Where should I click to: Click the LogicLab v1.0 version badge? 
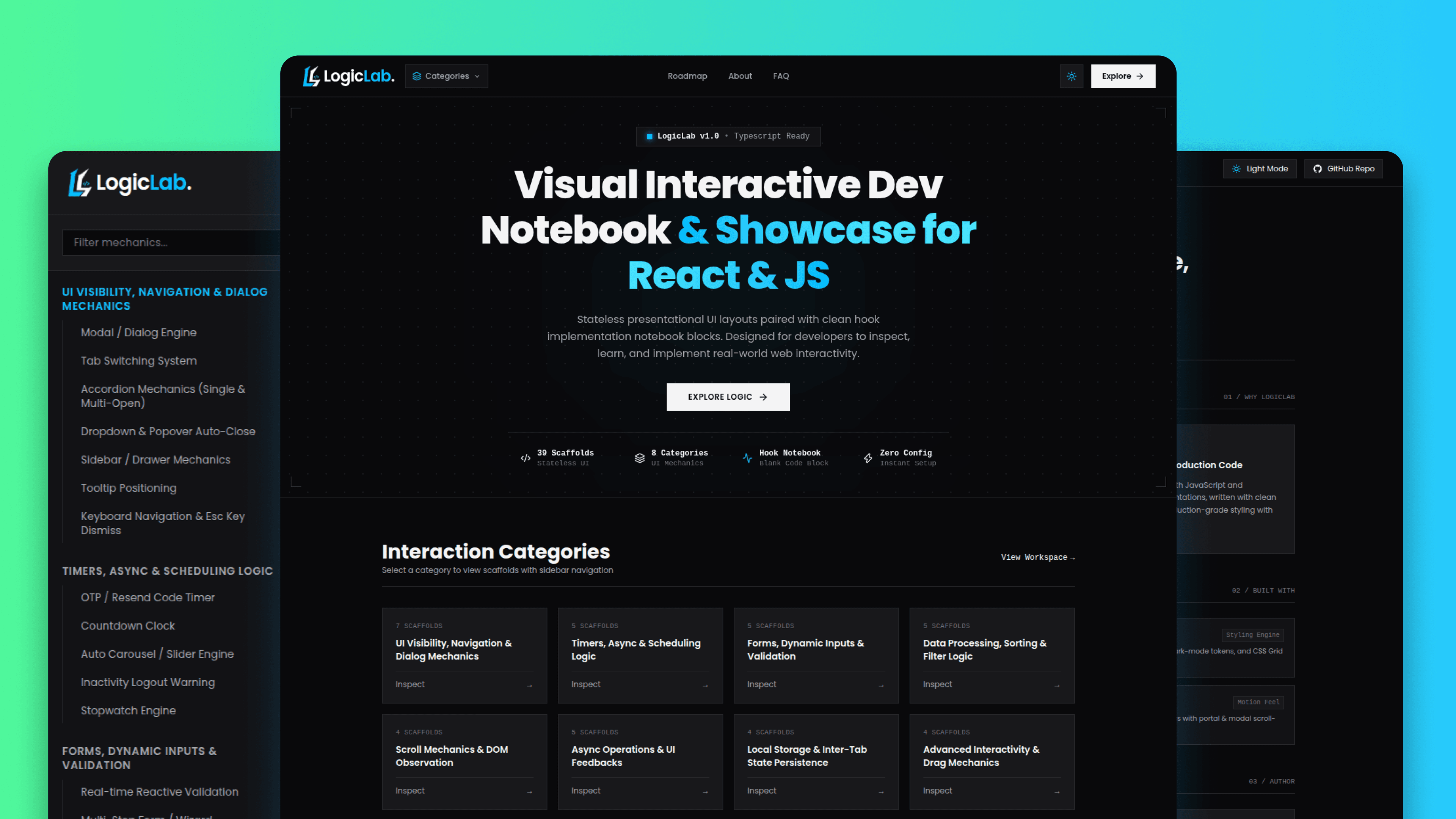click(728, 136)
